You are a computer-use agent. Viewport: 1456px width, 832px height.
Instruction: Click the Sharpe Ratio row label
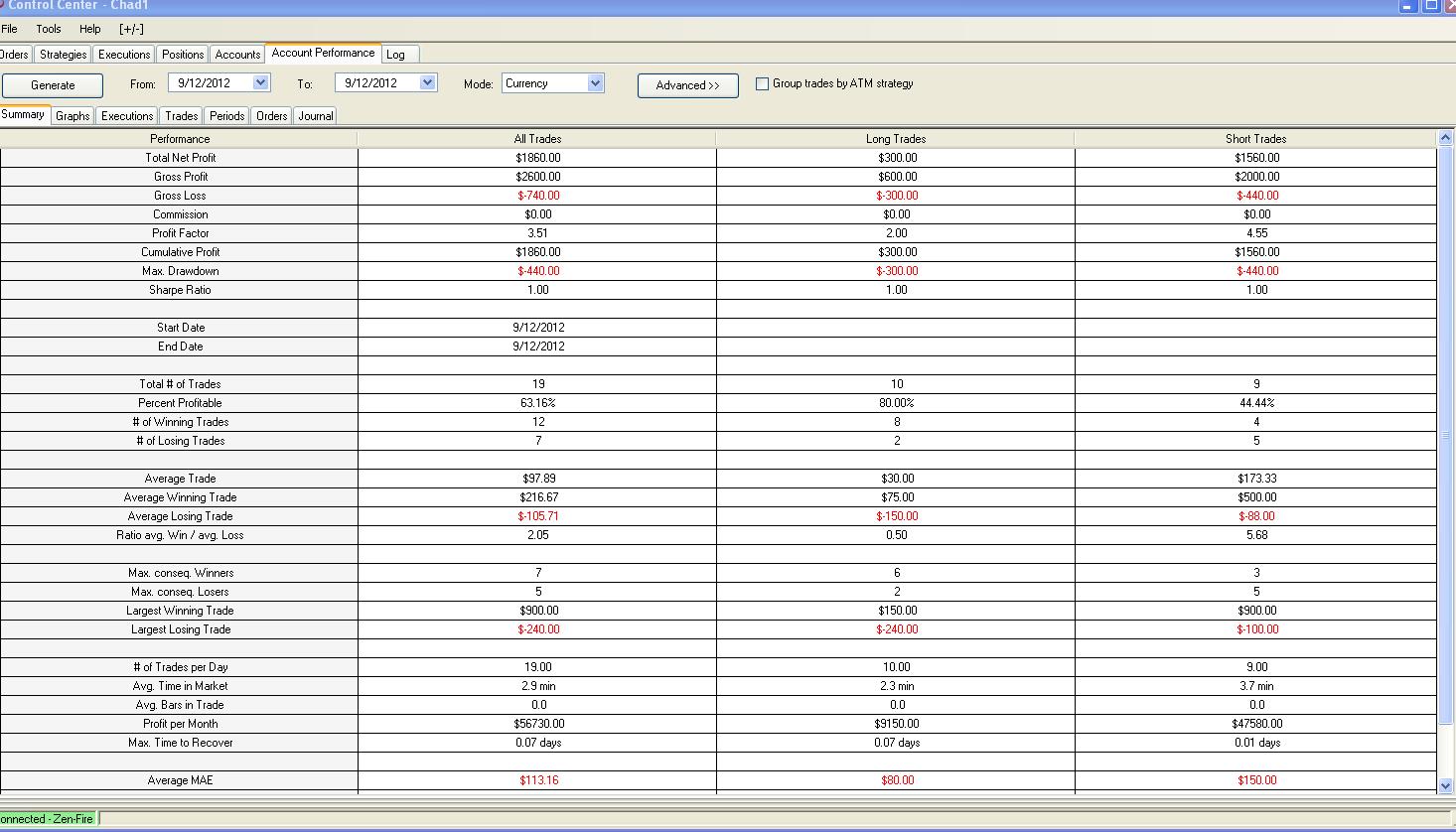[180, 290]
